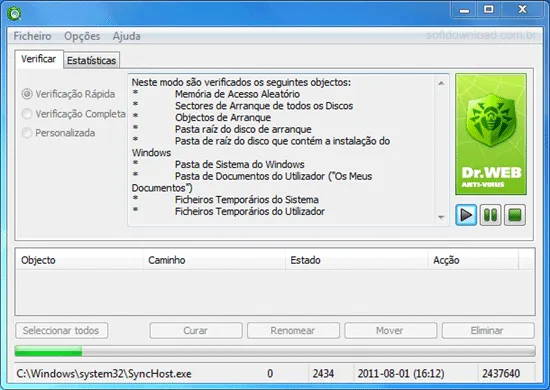Viewport: 550px width, 390px height.
Task: Click the Dr.WEB Anti-virus logo banner
Action: [491, 134]
